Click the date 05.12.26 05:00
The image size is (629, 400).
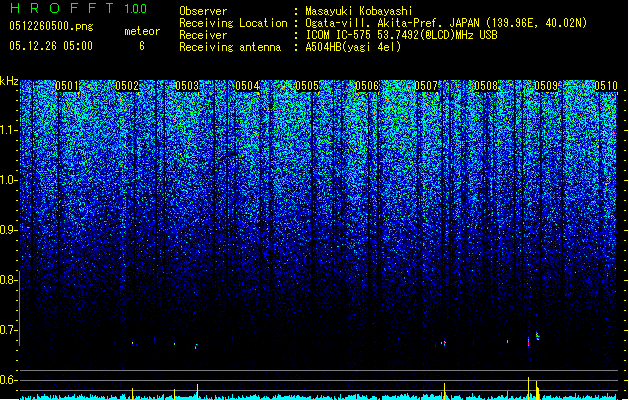51,46
